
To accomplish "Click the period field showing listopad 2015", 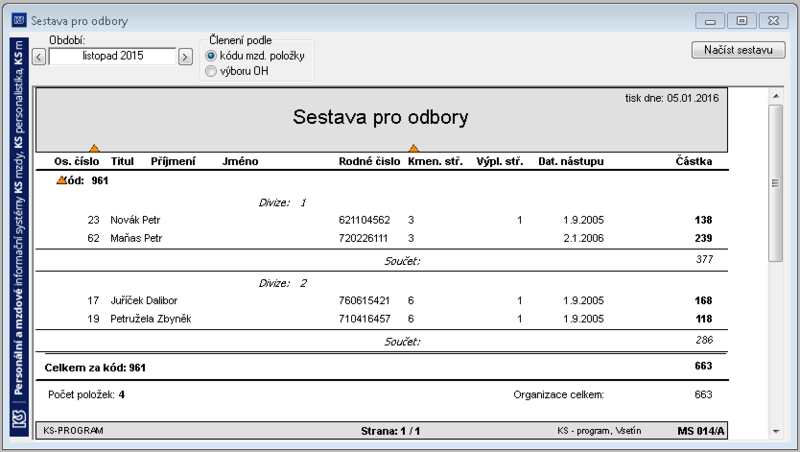I will point(113,56).
